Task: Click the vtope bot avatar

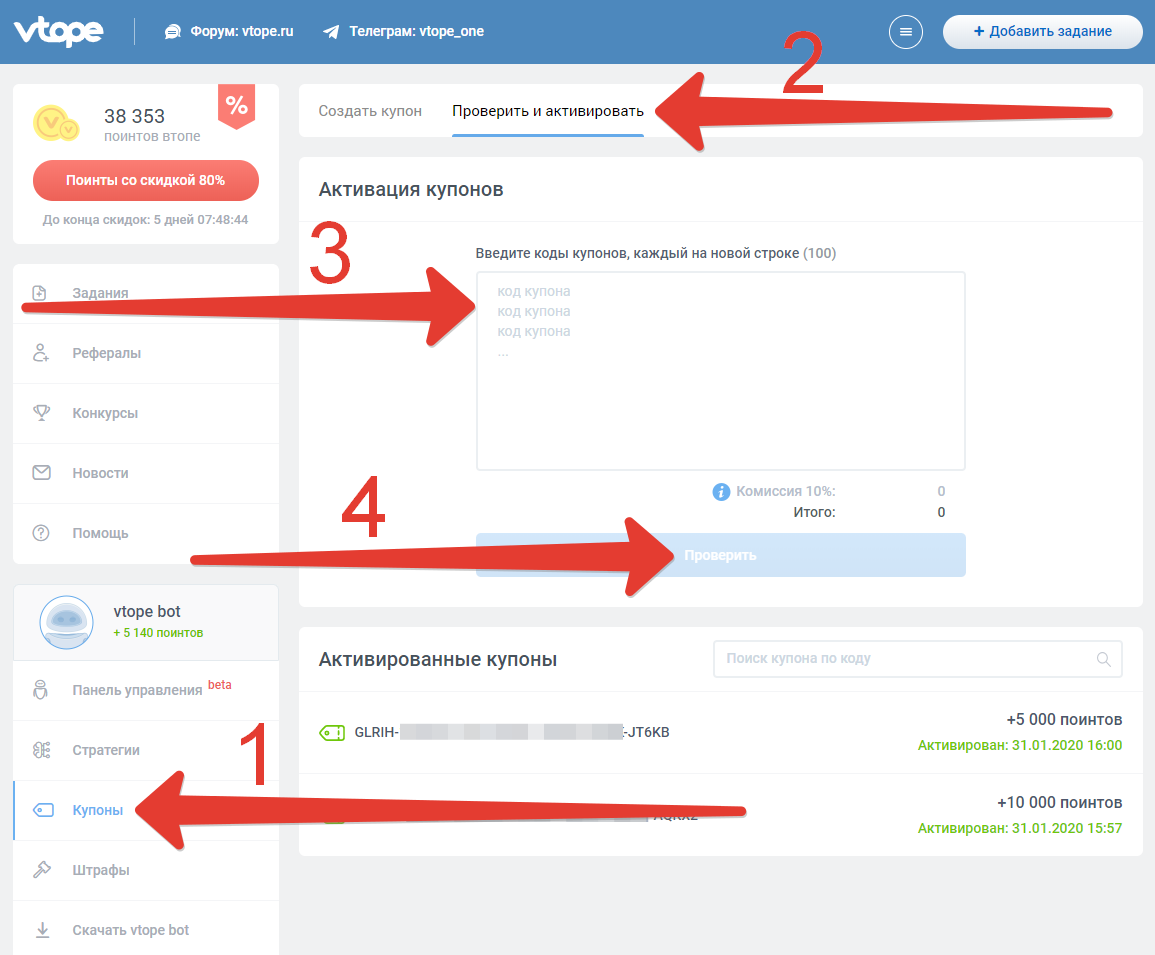Action: click(x=66, y=622)
